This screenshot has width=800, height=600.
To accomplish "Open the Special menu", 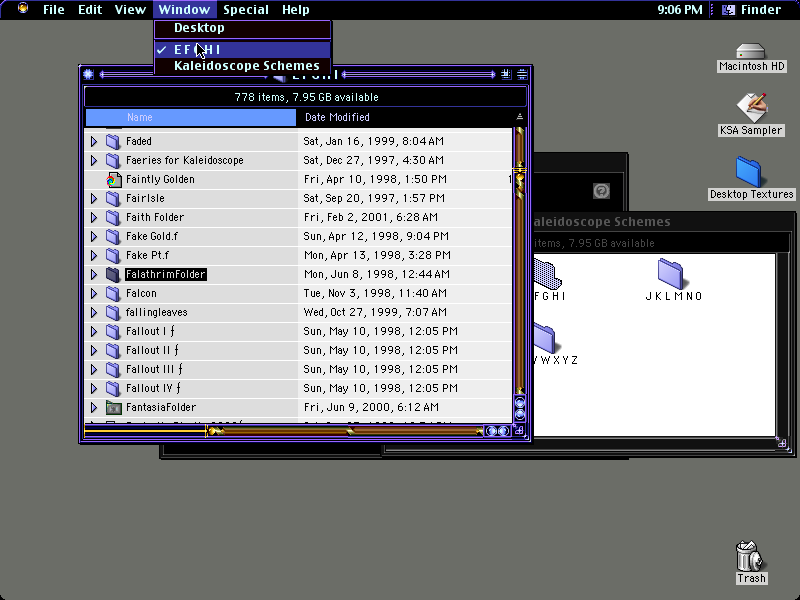I will [246, 9].
